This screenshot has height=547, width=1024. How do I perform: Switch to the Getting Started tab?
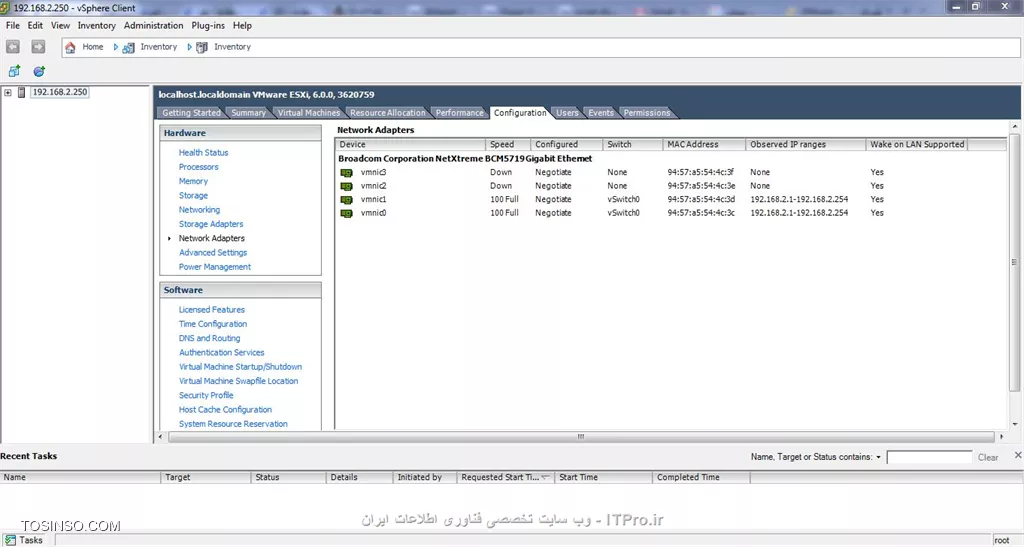click(191, 113)
